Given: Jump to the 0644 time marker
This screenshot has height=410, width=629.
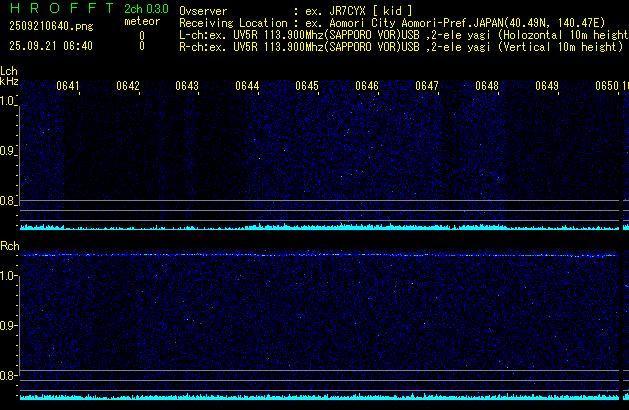Looking at the screenshot, I should tap(247, 86).
